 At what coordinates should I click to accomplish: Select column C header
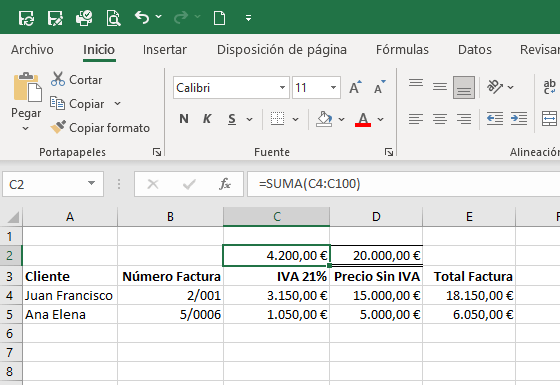coord(276,216)
